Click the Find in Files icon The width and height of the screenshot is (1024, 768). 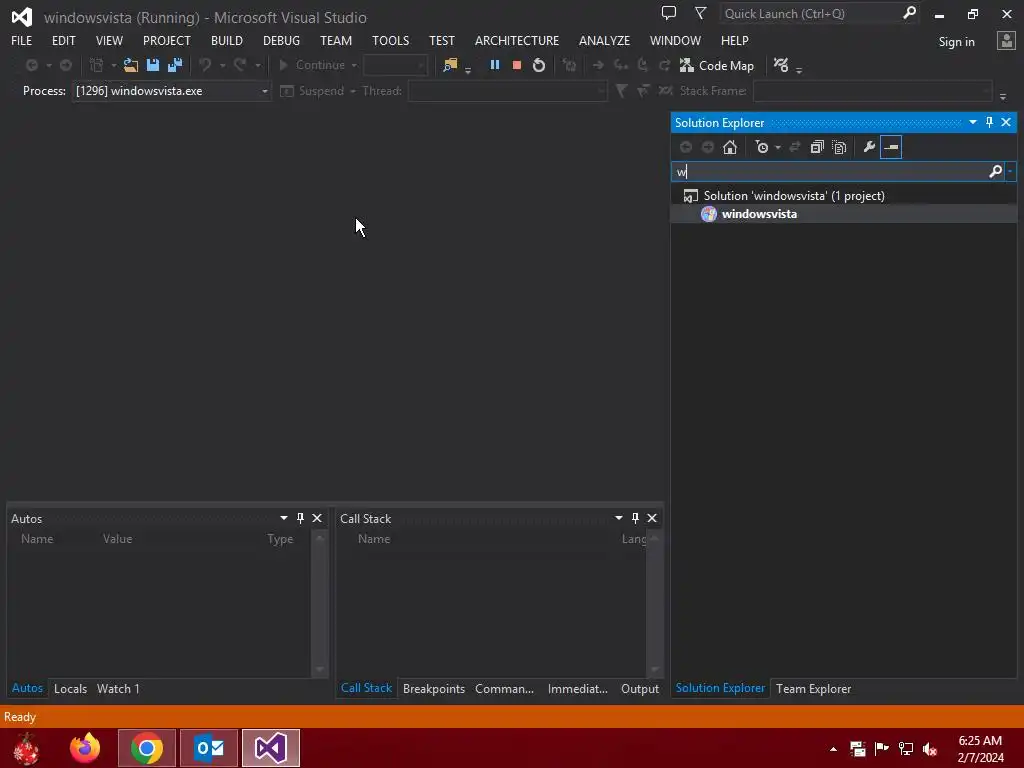click(450, 65)
